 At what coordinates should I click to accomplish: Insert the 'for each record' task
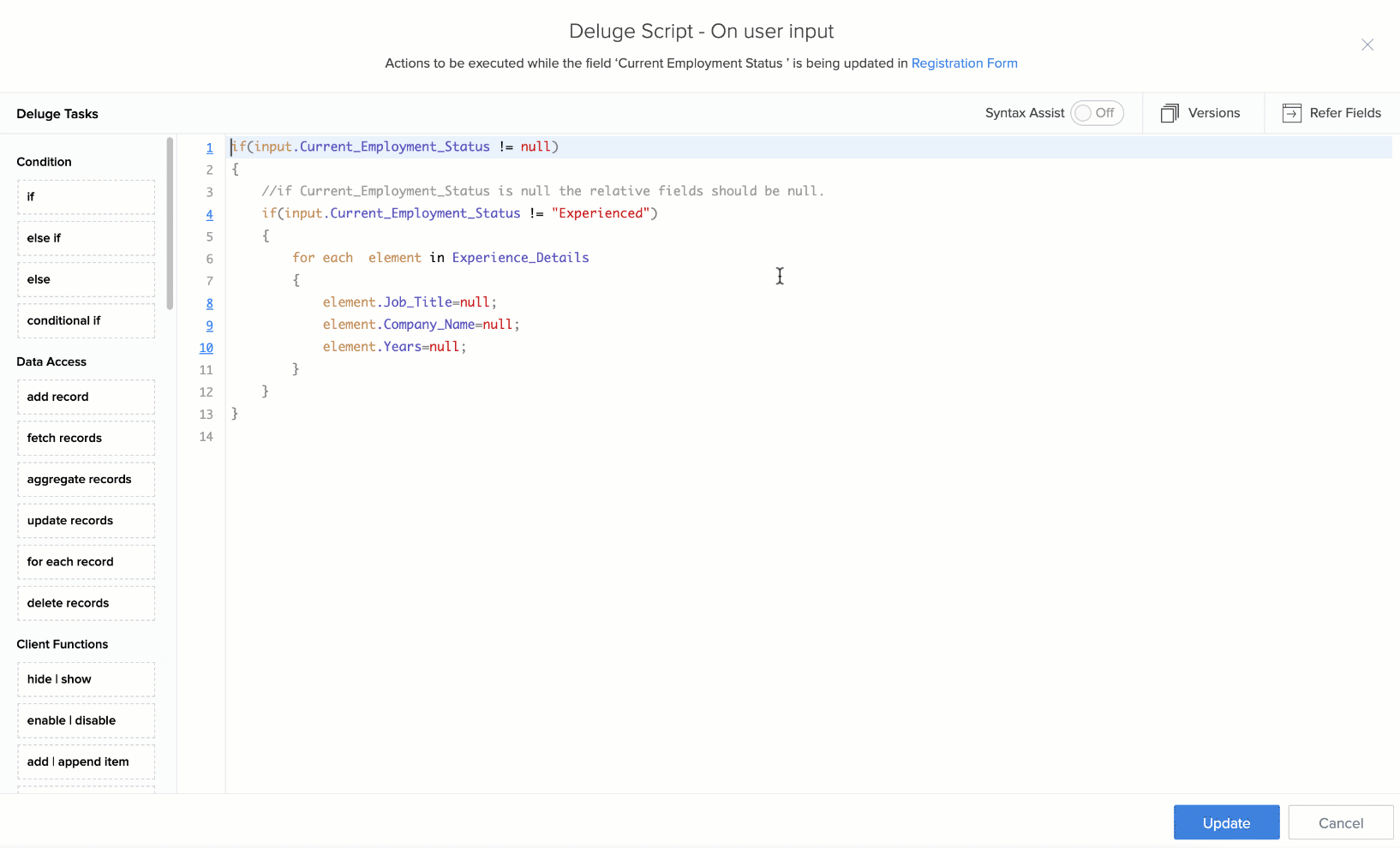[x=86, y=562]
